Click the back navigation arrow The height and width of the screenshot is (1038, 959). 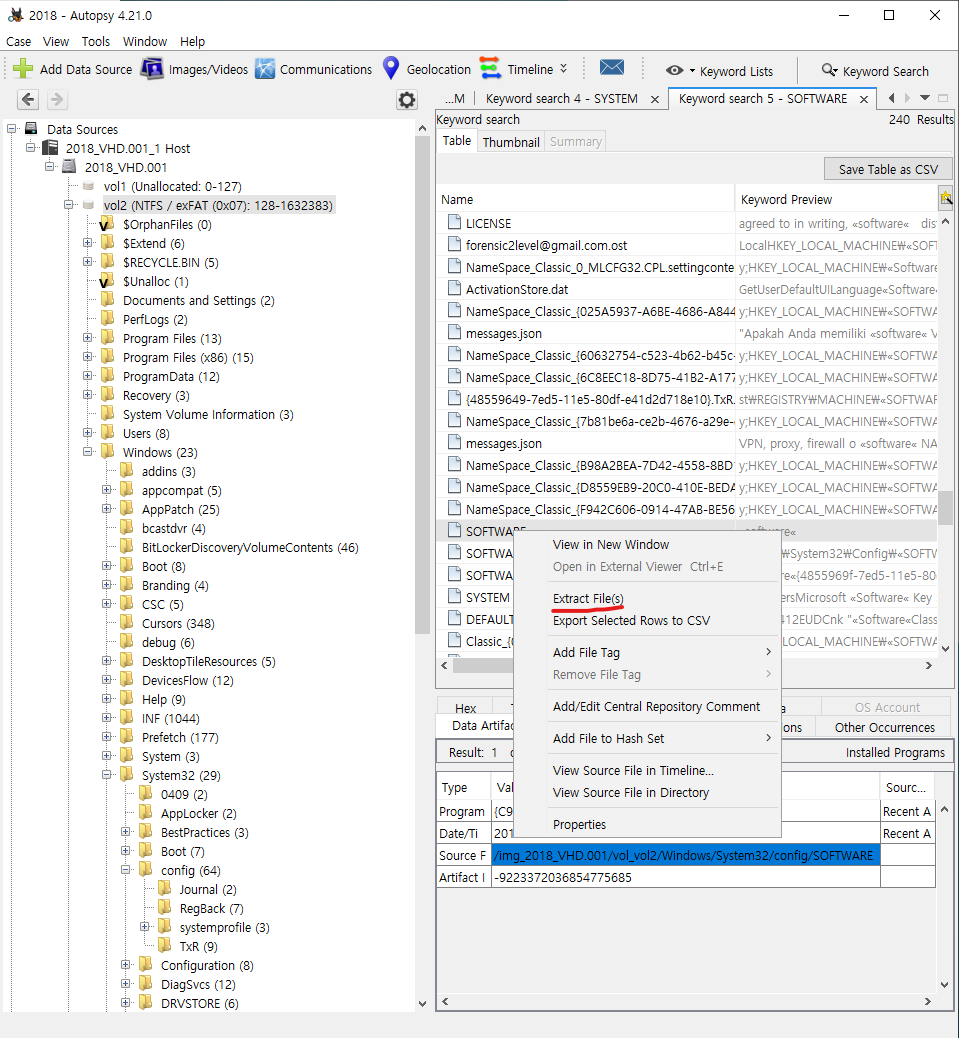tap(28, 99)
